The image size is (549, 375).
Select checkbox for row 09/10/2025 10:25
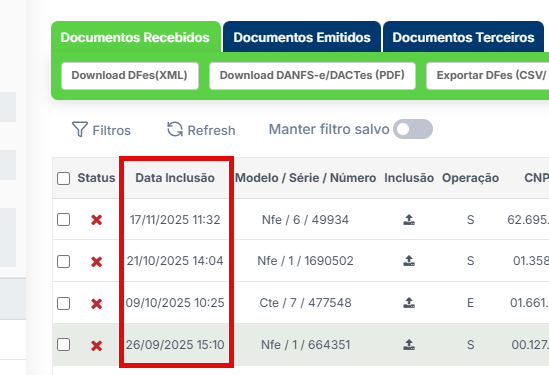(63, 303)
